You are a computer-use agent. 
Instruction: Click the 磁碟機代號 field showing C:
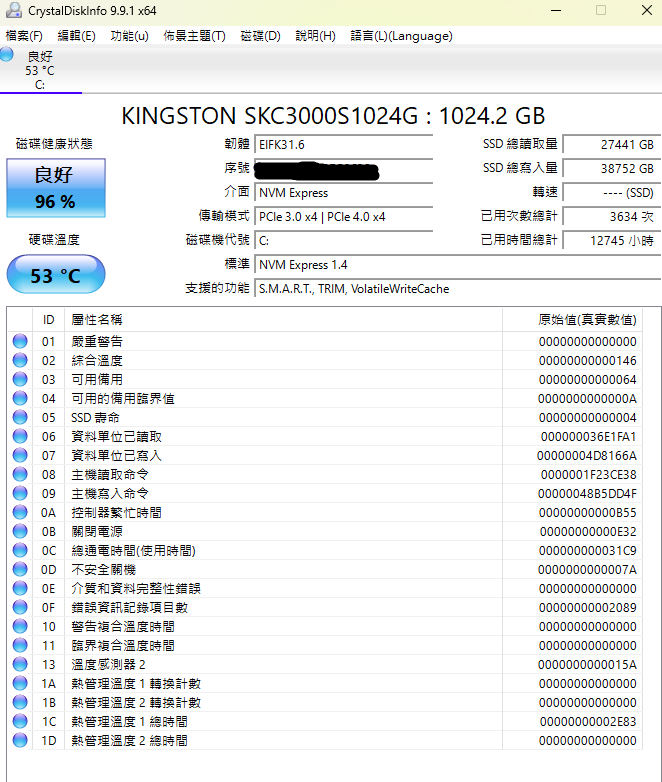point(344,241)
